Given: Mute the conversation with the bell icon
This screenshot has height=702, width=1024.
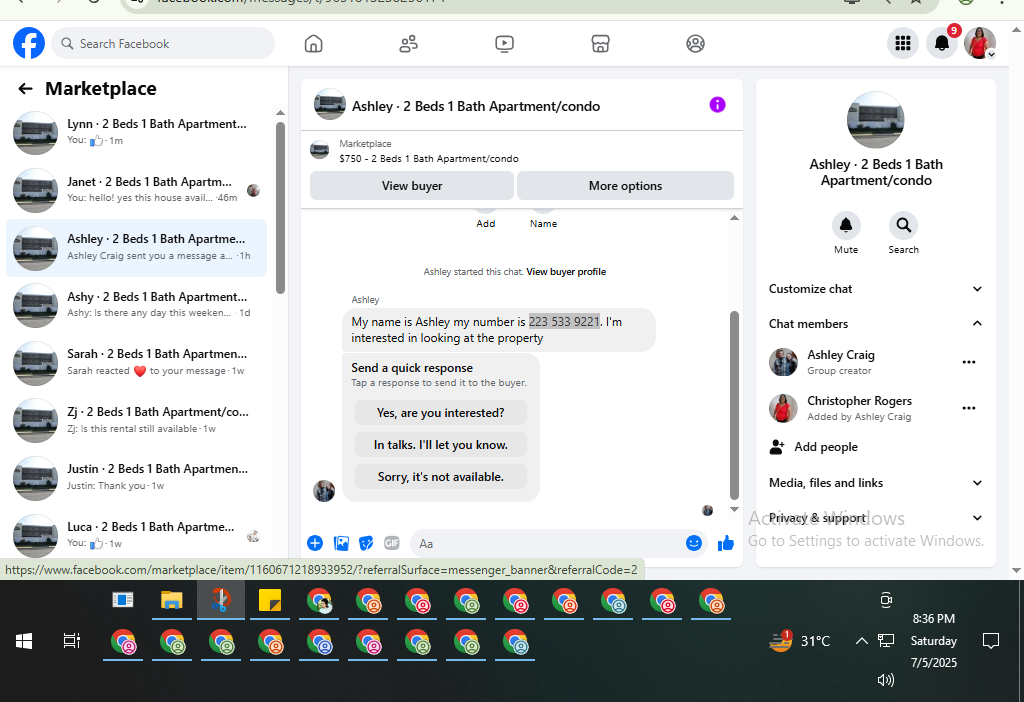Looking at the screenshot, I should coord(846,226).
